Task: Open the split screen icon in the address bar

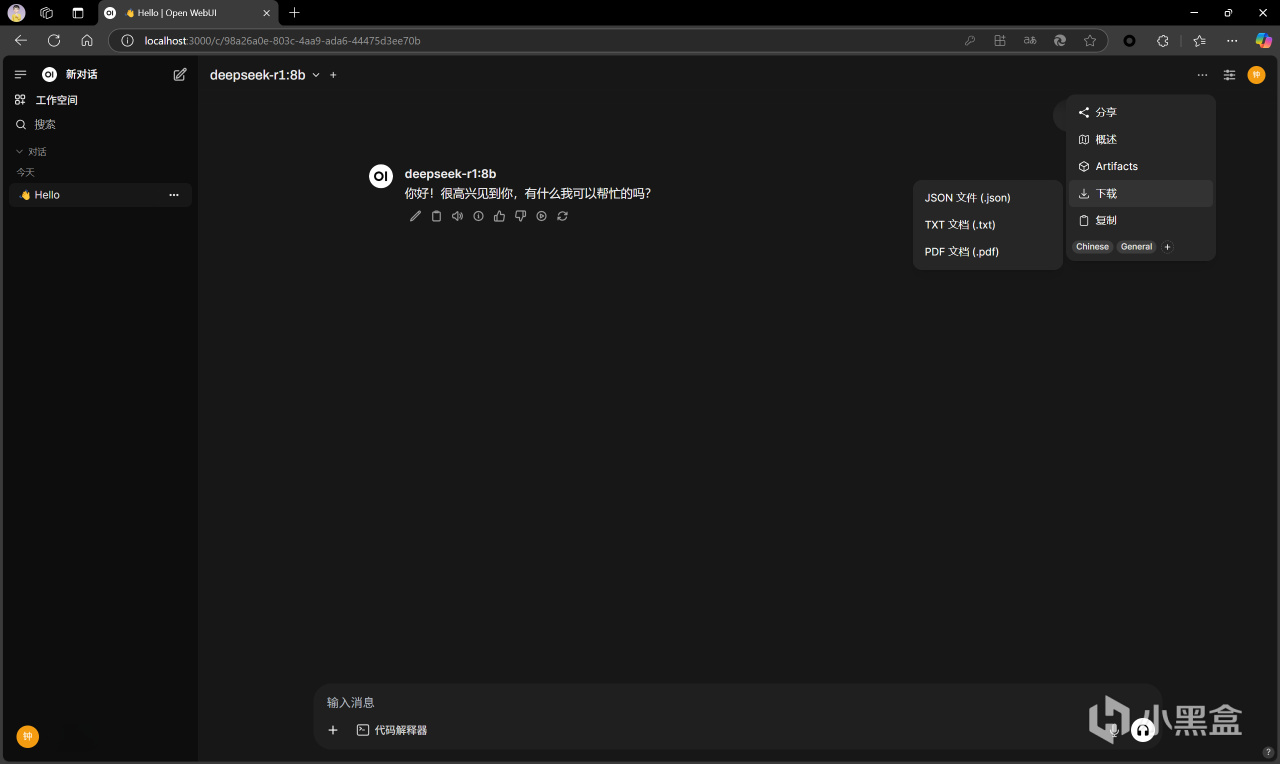Action: [x=1000, y=41]
